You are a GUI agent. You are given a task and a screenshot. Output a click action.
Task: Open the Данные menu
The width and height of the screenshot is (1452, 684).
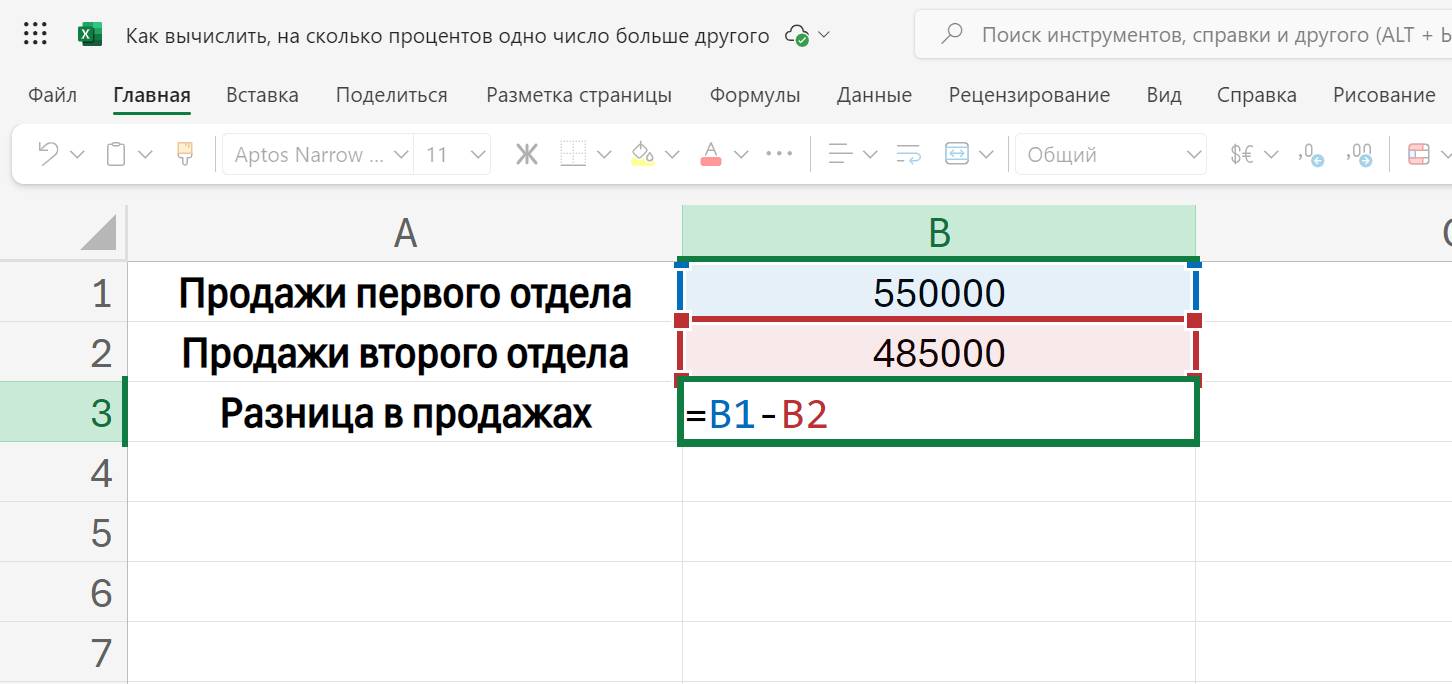(x=873, y=94)
